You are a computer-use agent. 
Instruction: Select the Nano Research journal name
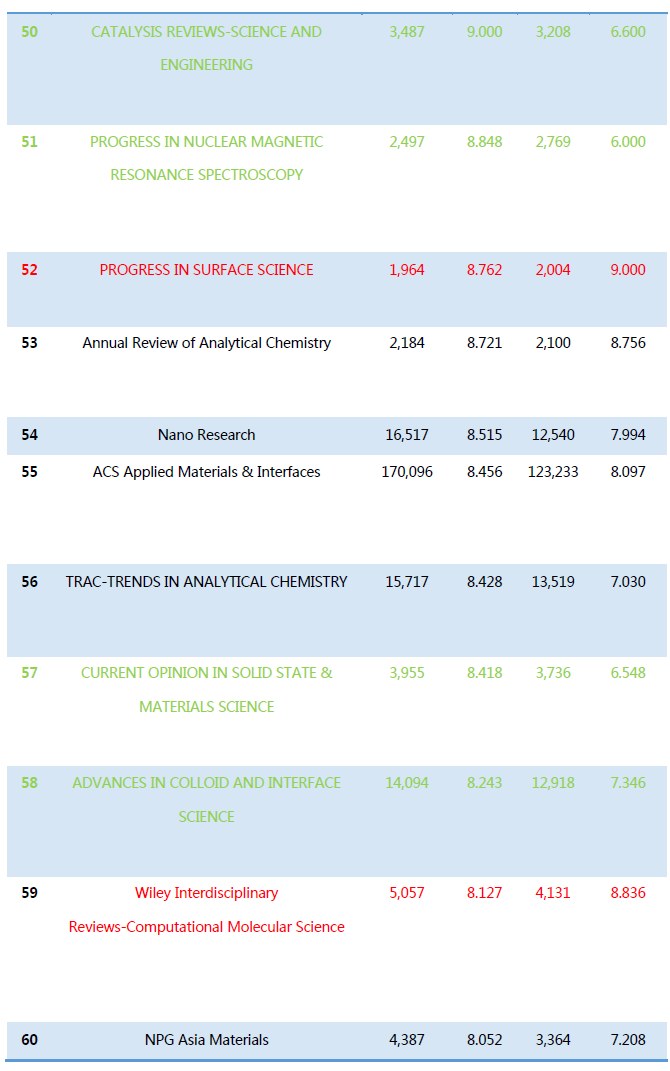[x=206, y=435]
